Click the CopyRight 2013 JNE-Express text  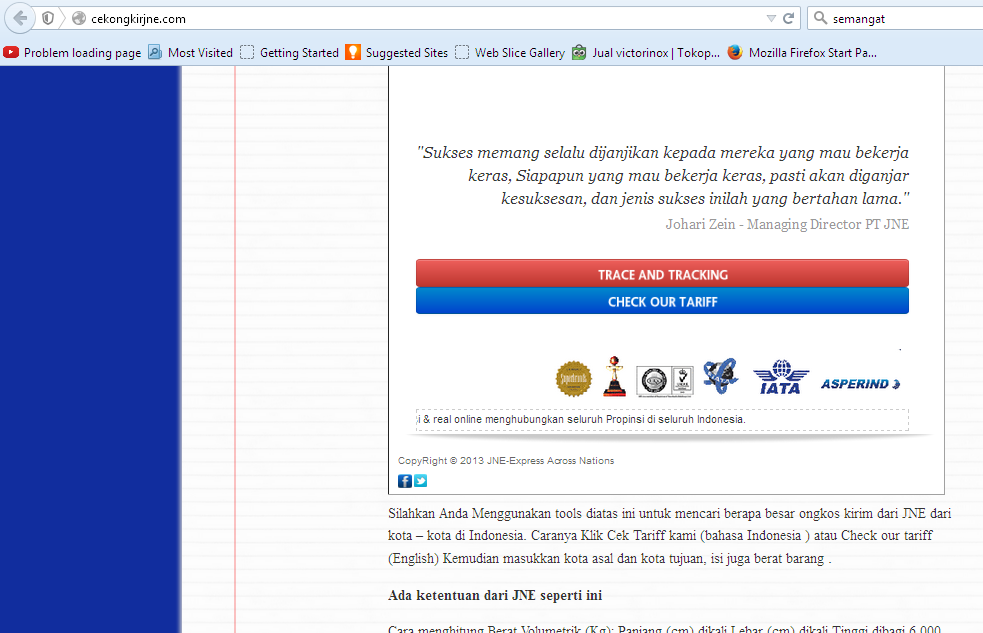pyautogui.click(x=506, y=461)
